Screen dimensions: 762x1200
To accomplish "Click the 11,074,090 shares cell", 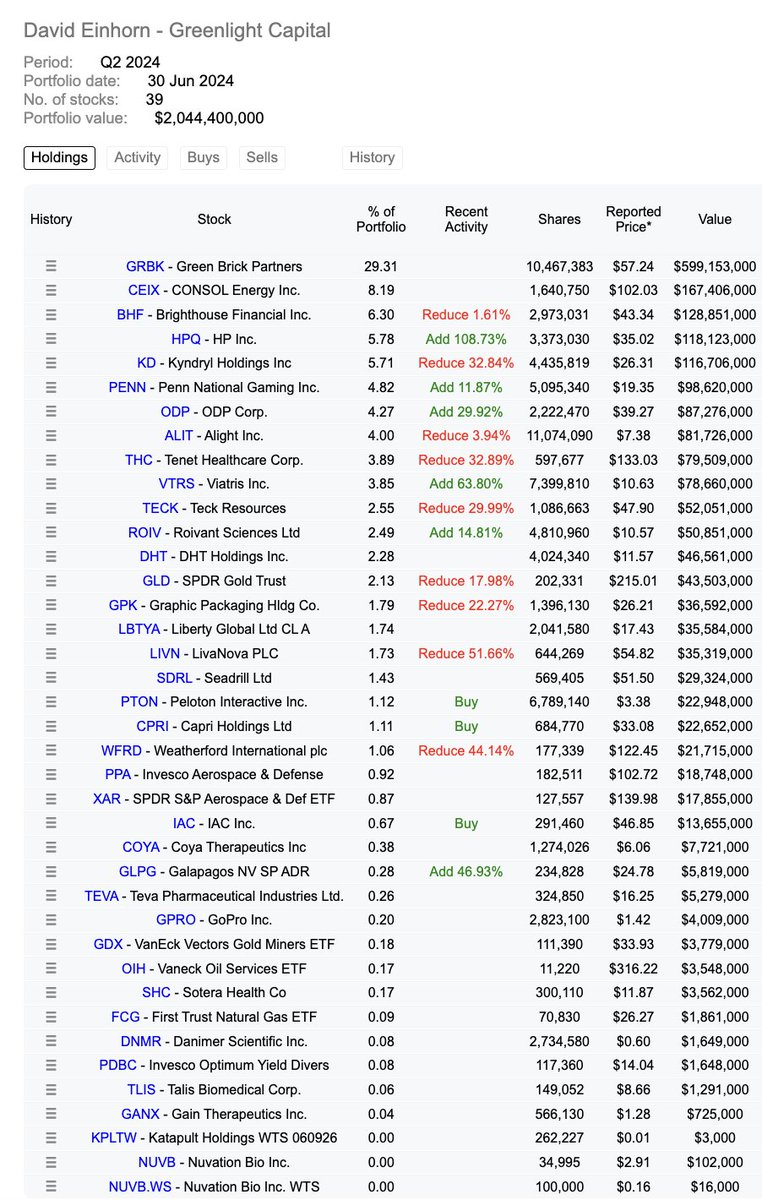I will (559, 436).
